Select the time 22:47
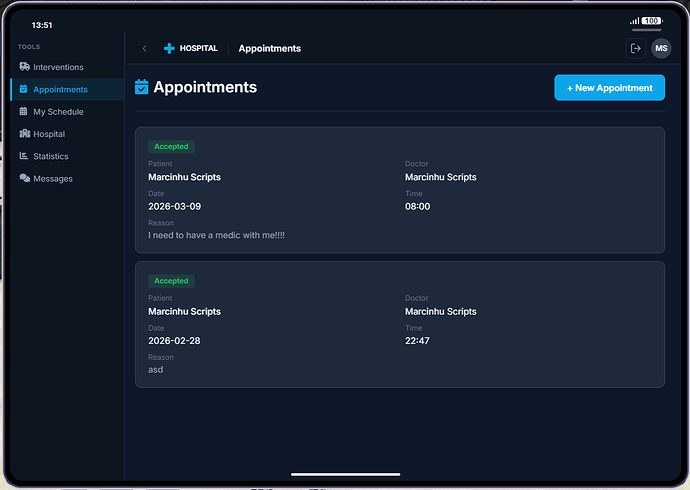 [417, 340]
